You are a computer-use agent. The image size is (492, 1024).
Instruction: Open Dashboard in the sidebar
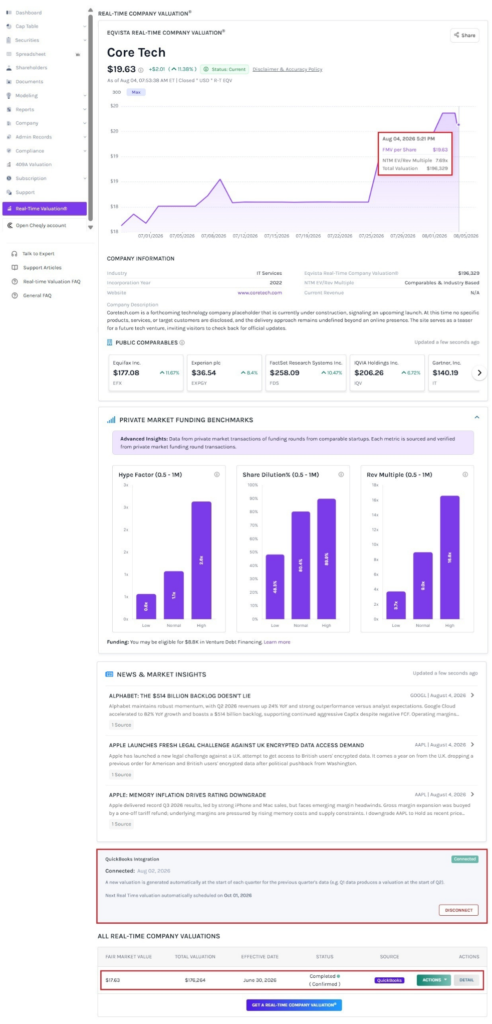coord(28,12)
